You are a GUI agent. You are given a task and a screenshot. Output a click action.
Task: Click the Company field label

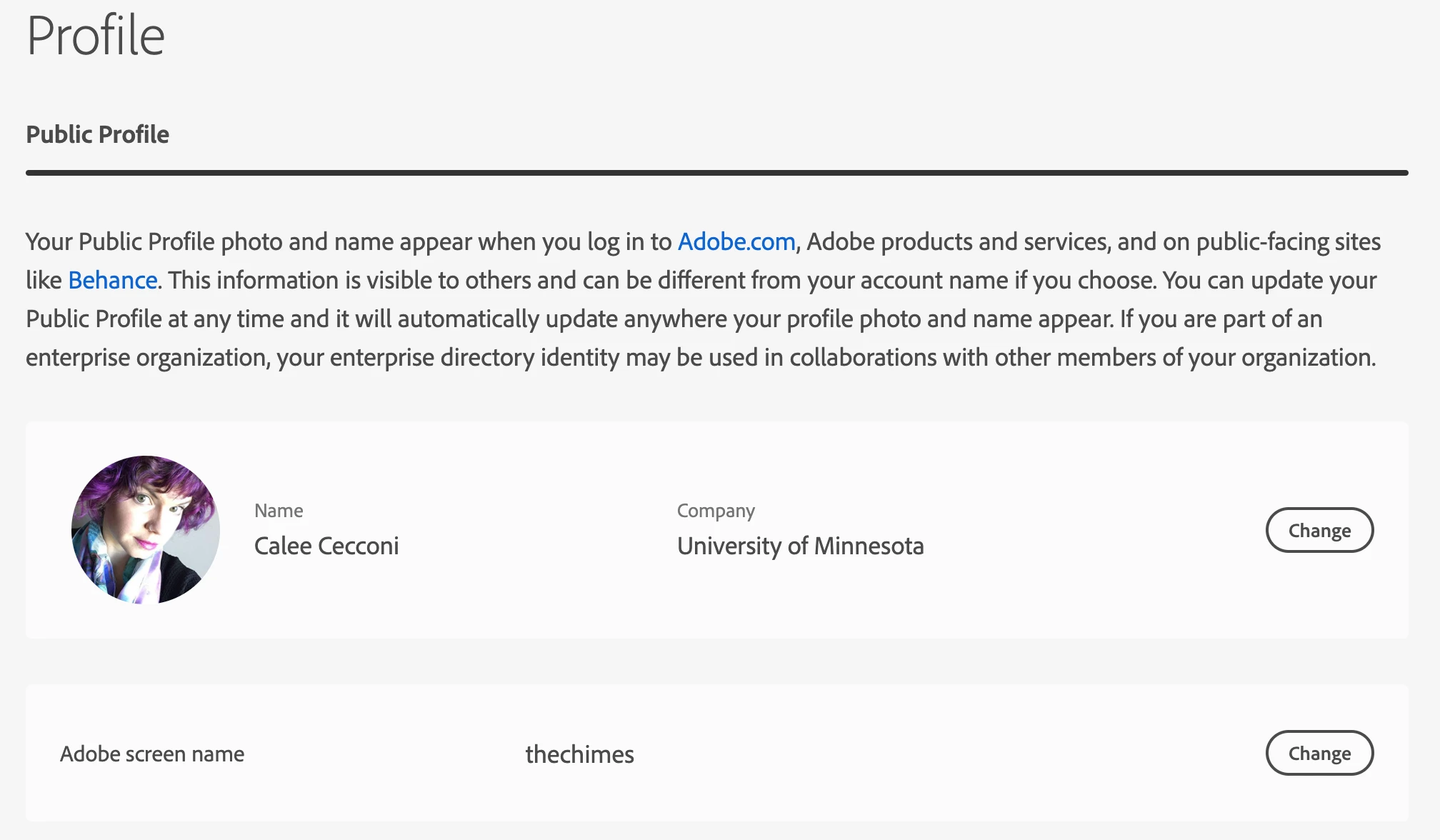coord(716,511)
